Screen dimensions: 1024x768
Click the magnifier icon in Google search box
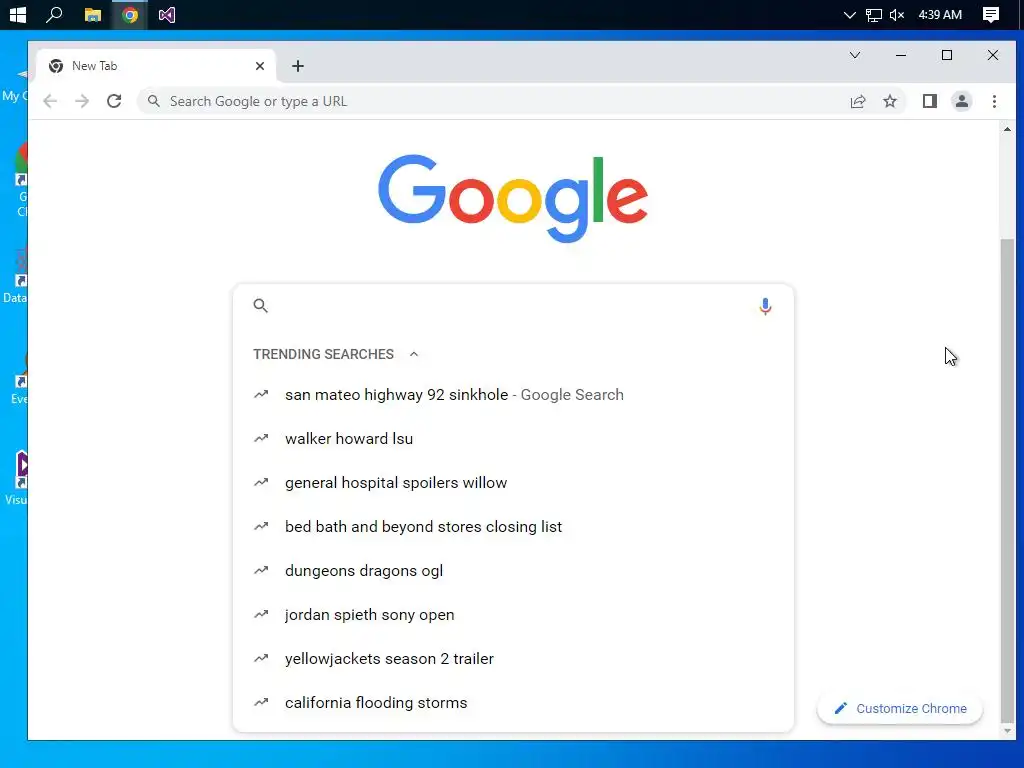pyautogui.click(x=261, y=306)
